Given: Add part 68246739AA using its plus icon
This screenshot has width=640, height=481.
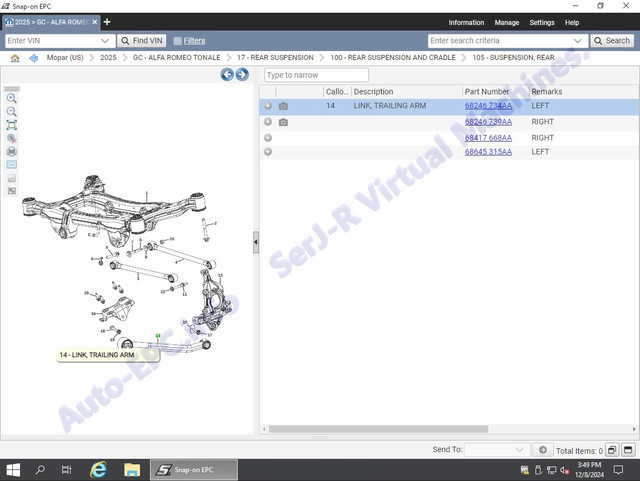Looking at the screenshot, I should 268,122.
